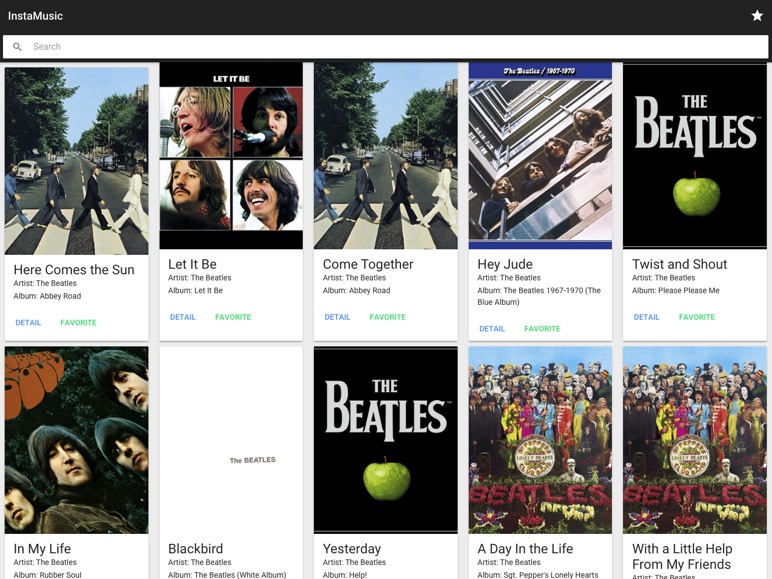Select the Yesterday green apple cover
Screen dimensions: 772x579
pos(385,440)
